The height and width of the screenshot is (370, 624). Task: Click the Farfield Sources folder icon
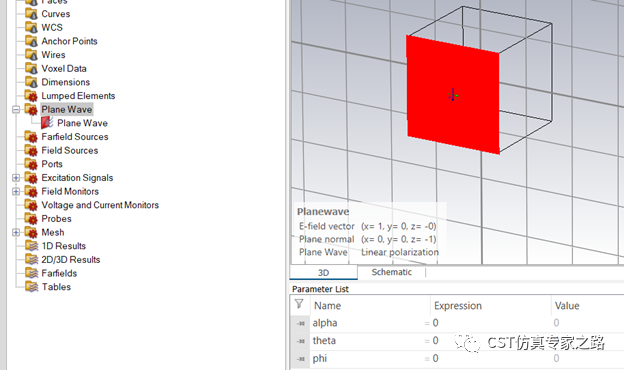[31, 137]
